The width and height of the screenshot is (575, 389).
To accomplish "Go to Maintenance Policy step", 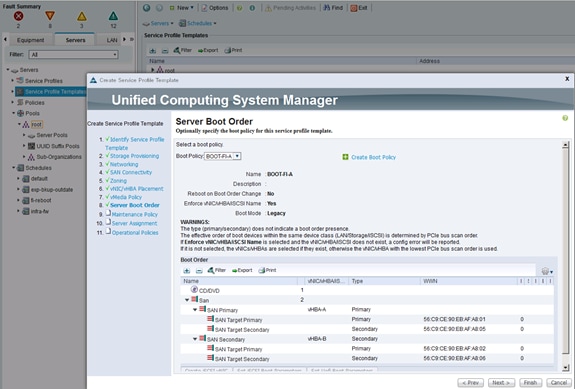I will (x=135, y=214).
